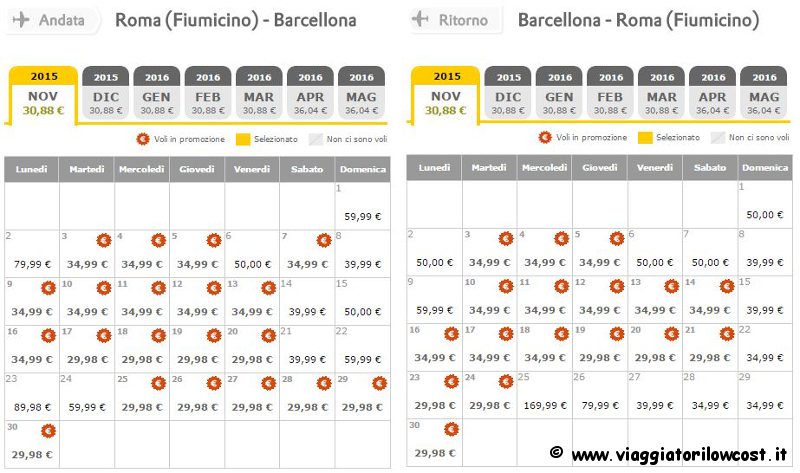
Task: Select Andata November 17 fare 29,98 €
Action: point(87,359)
